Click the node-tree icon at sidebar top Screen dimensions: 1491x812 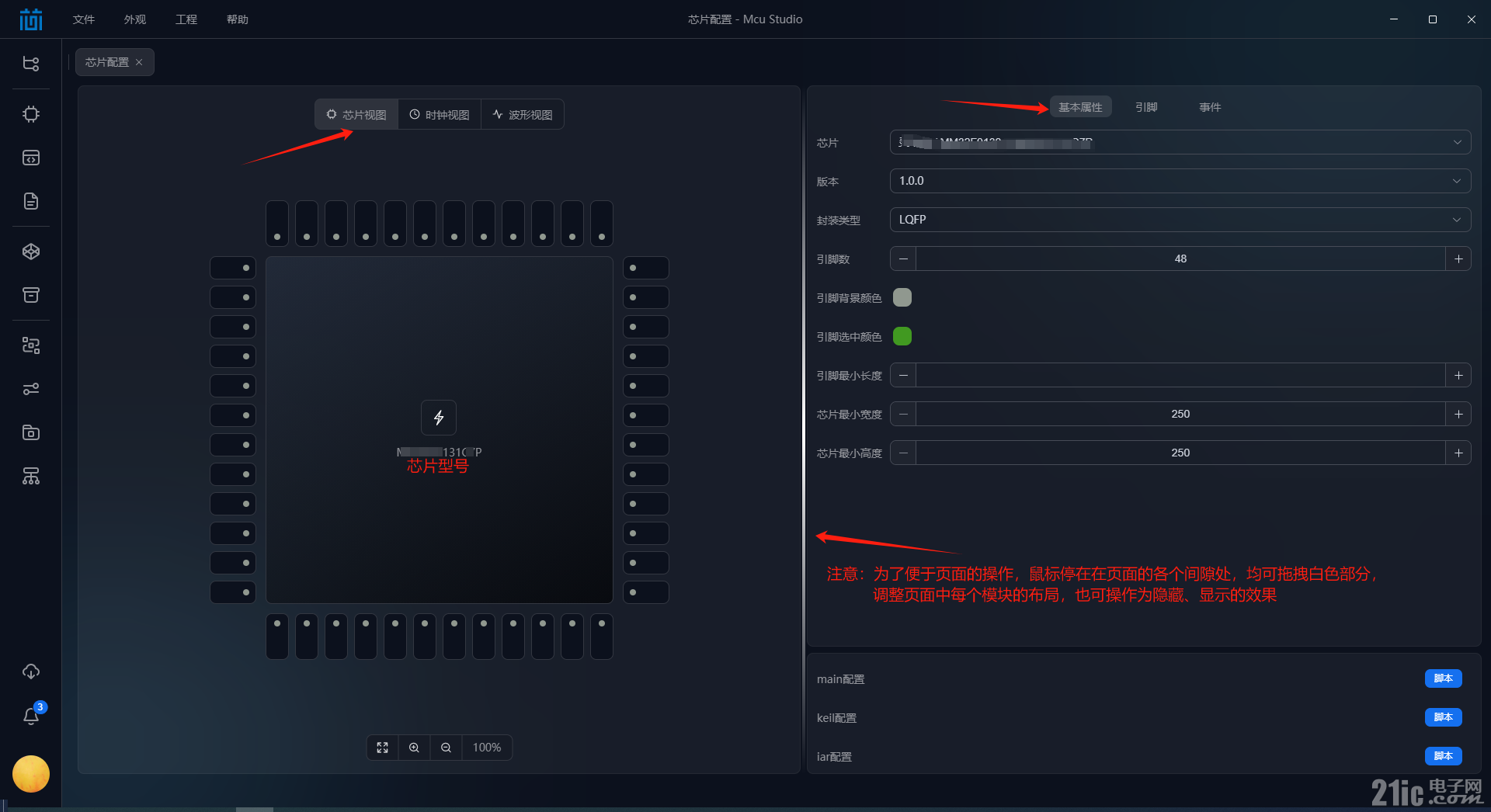click(x=31, y=64)
